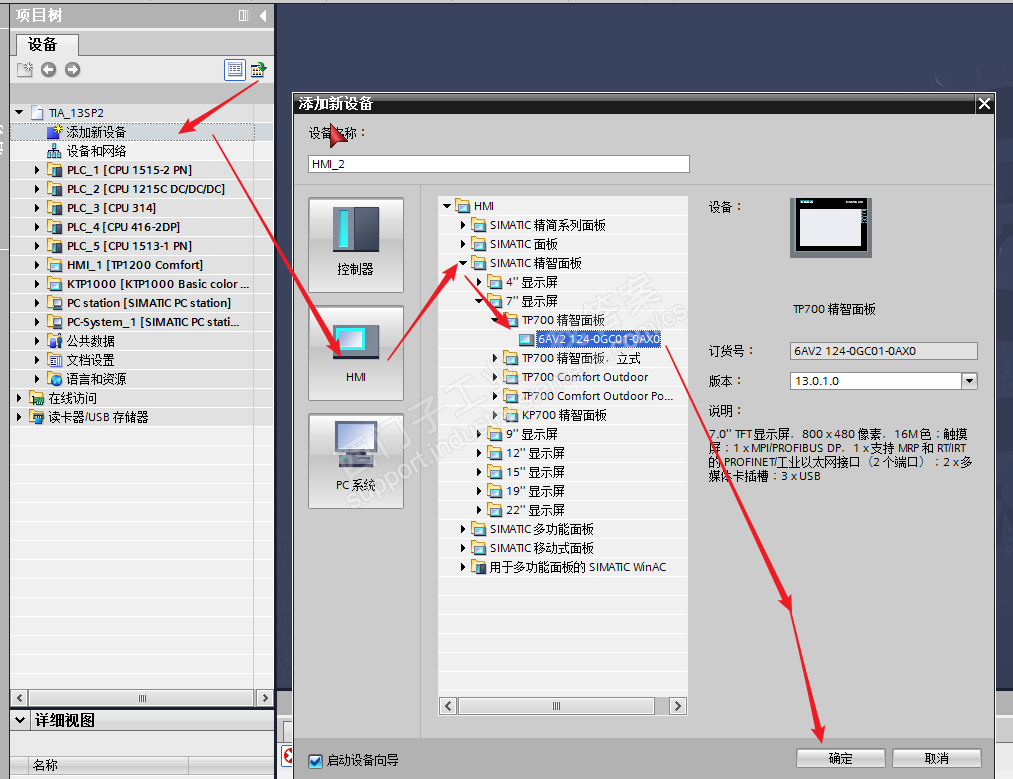Collapse the TIA_13SP2 project node
Viewport: 1013px width, 779px height.
(19, 112)
